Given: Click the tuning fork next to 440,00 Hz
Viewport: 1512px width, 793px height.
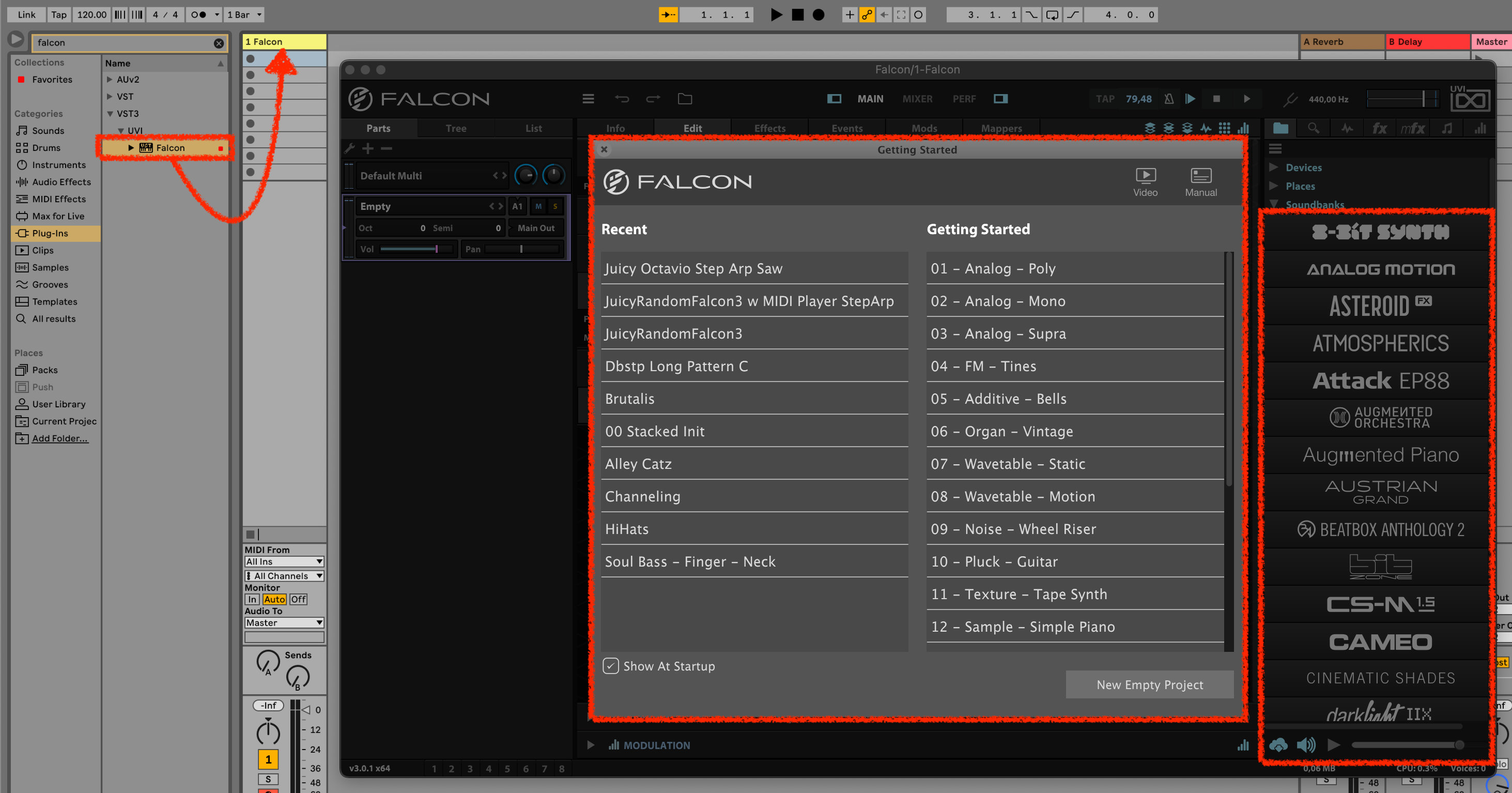Looking at the screenshot, I should [x=1290, y=99].
